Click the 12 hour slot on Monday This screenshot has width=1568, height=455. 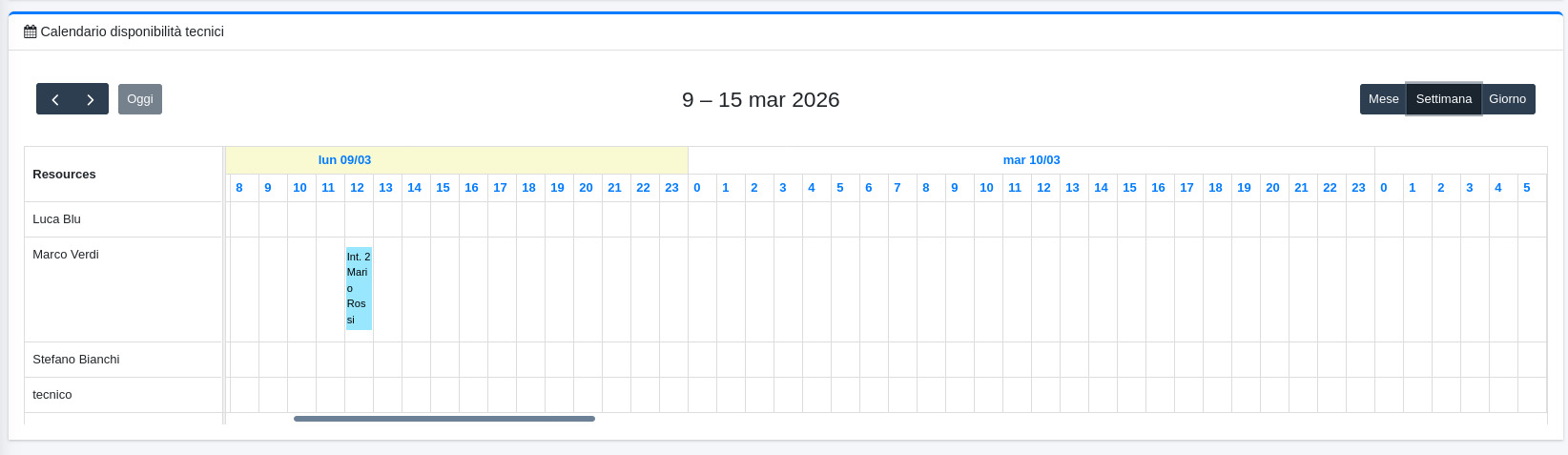(x=357, y=188)
